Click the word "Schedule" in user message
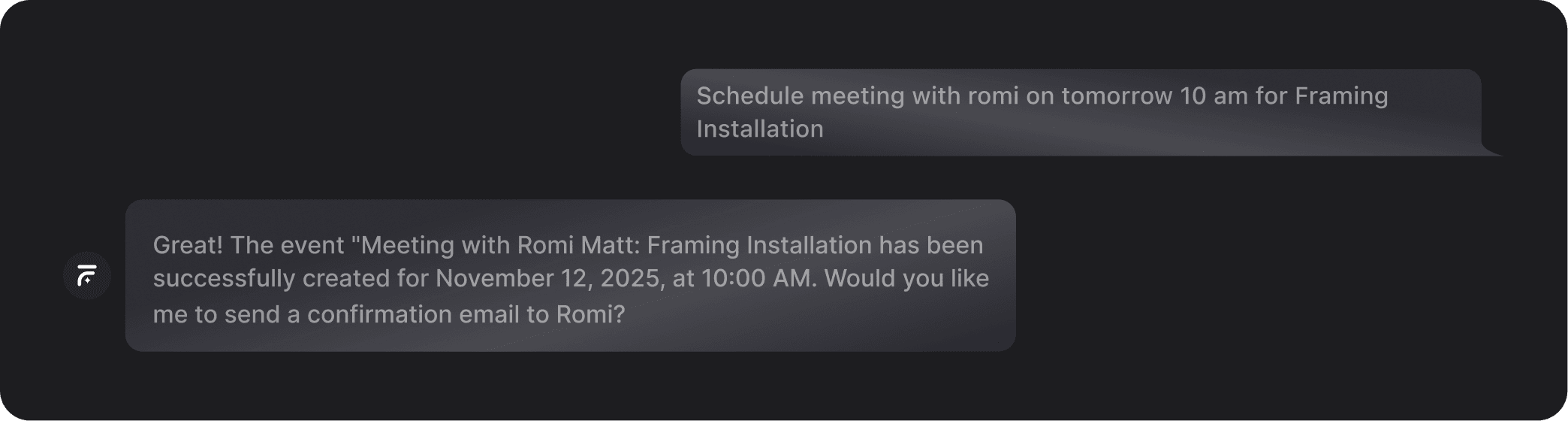This screenshot has width=1568, height=421. point(750,95)
